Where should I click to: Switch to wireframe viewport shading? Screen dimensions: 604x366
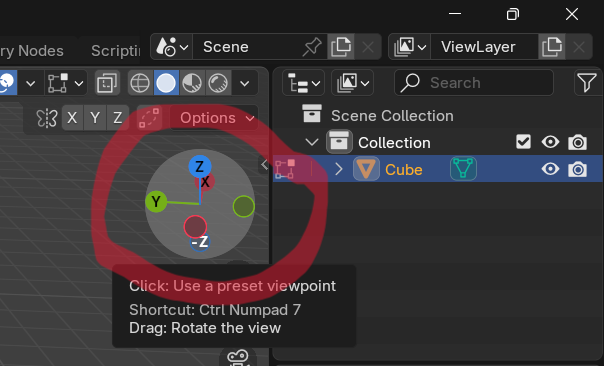[x=140, y=83]
